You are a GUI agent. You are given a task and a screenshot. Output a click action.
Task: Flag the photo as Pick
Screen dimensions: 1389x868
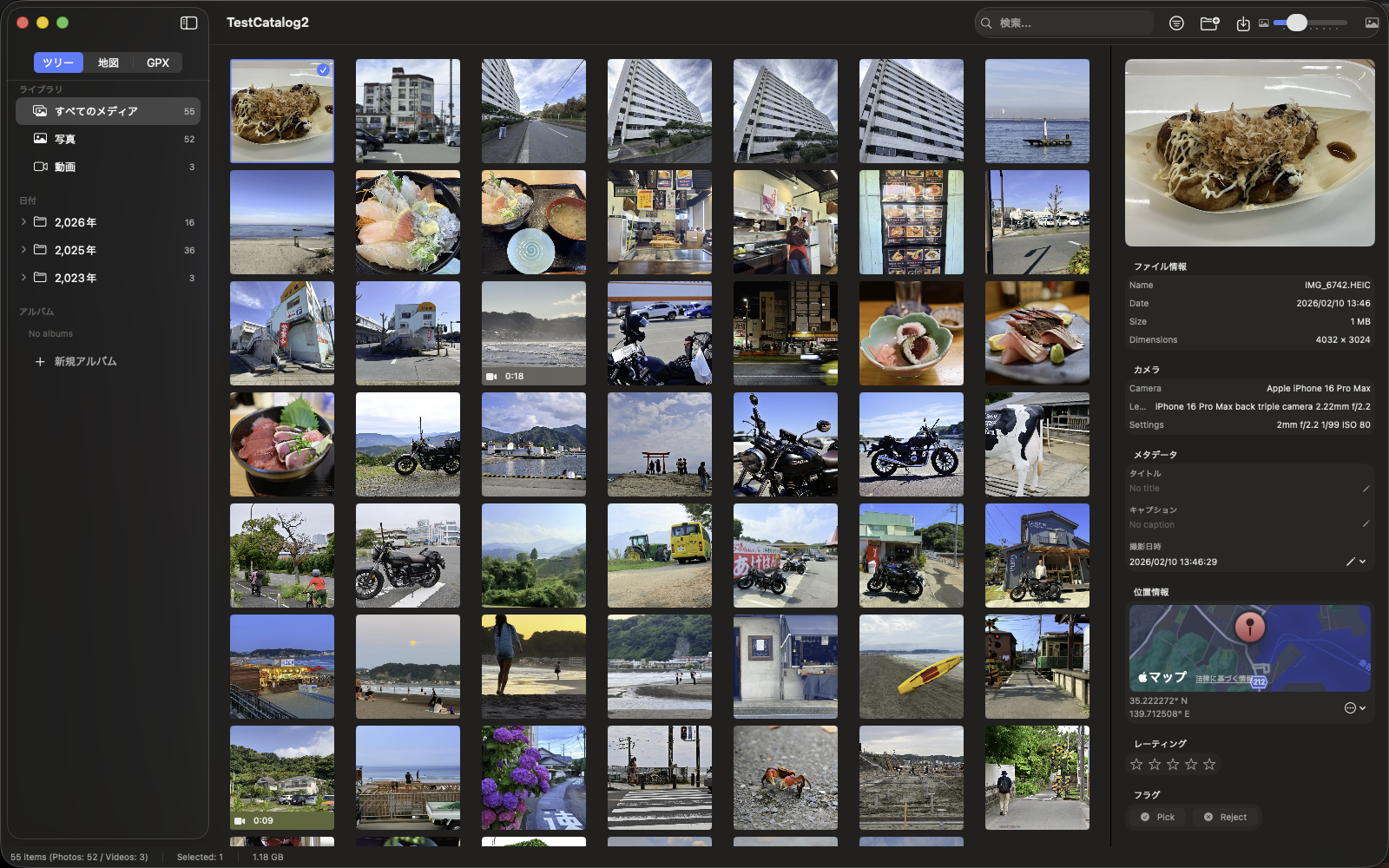click(x=1157, y=817)
